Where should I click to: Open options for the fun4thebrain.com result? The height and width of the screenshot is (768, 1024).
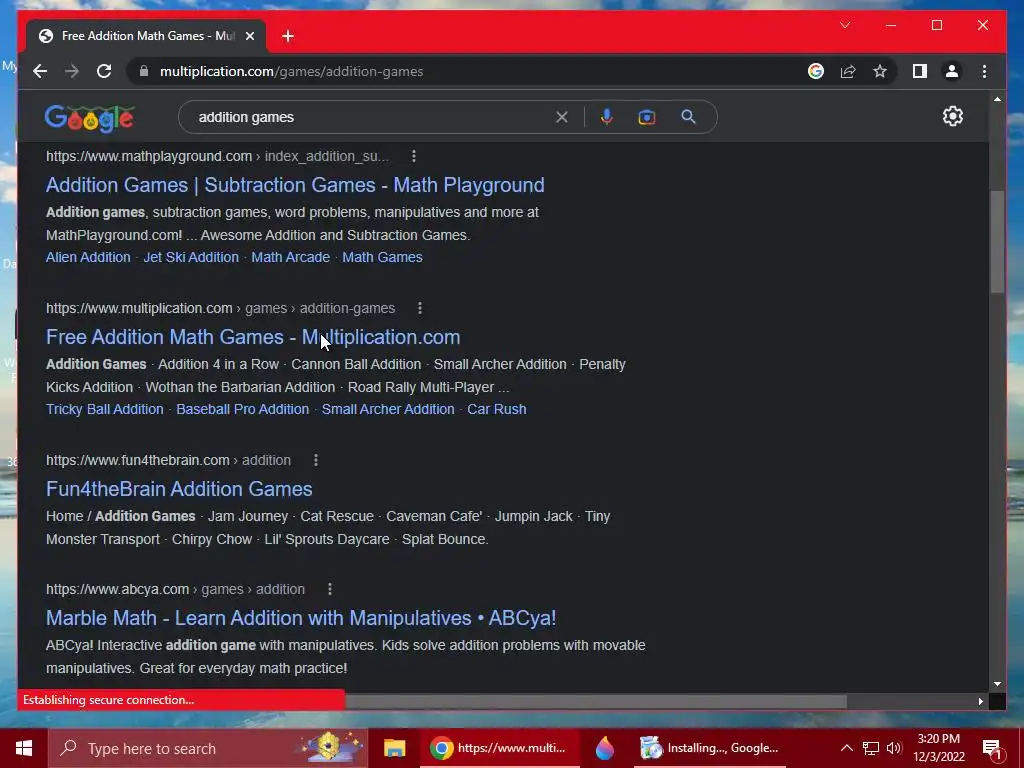point(316,460)
